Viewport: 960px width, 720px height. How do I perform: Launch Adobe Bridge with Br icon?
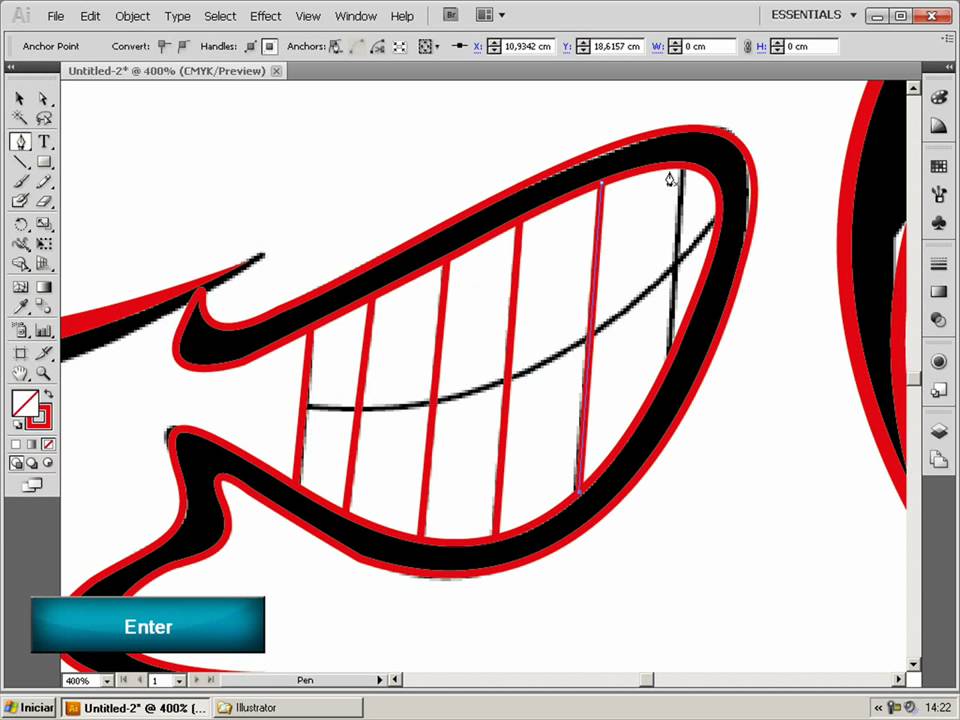coord(451,15)
